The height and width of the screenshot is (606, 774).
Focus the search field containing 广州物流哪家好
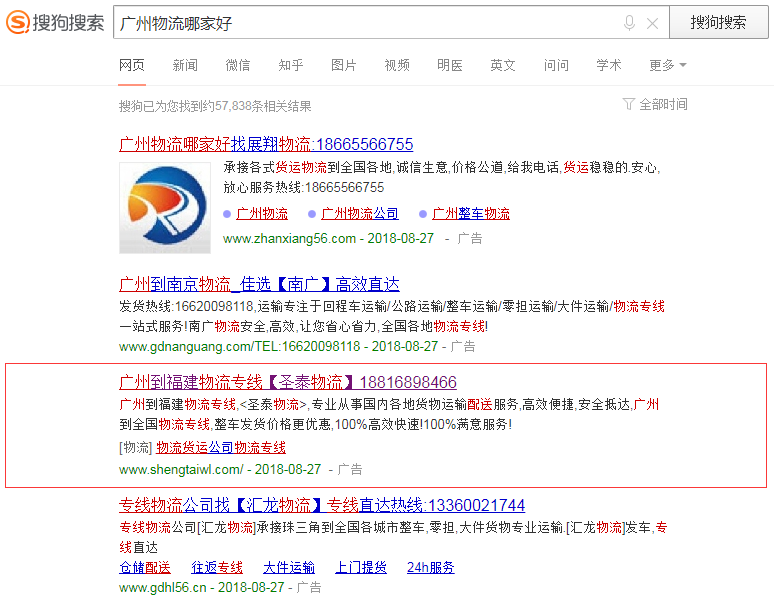[391, 22]
